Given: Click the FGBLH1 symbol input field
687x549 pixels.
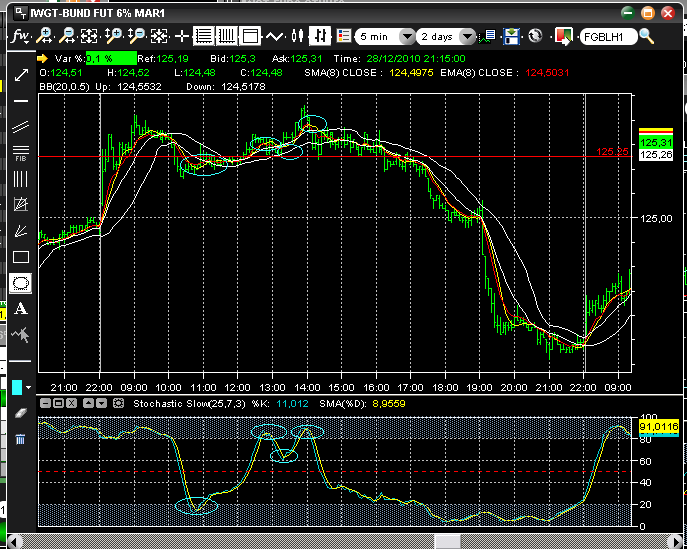Looking at the screenshot, I should point(608,36).
